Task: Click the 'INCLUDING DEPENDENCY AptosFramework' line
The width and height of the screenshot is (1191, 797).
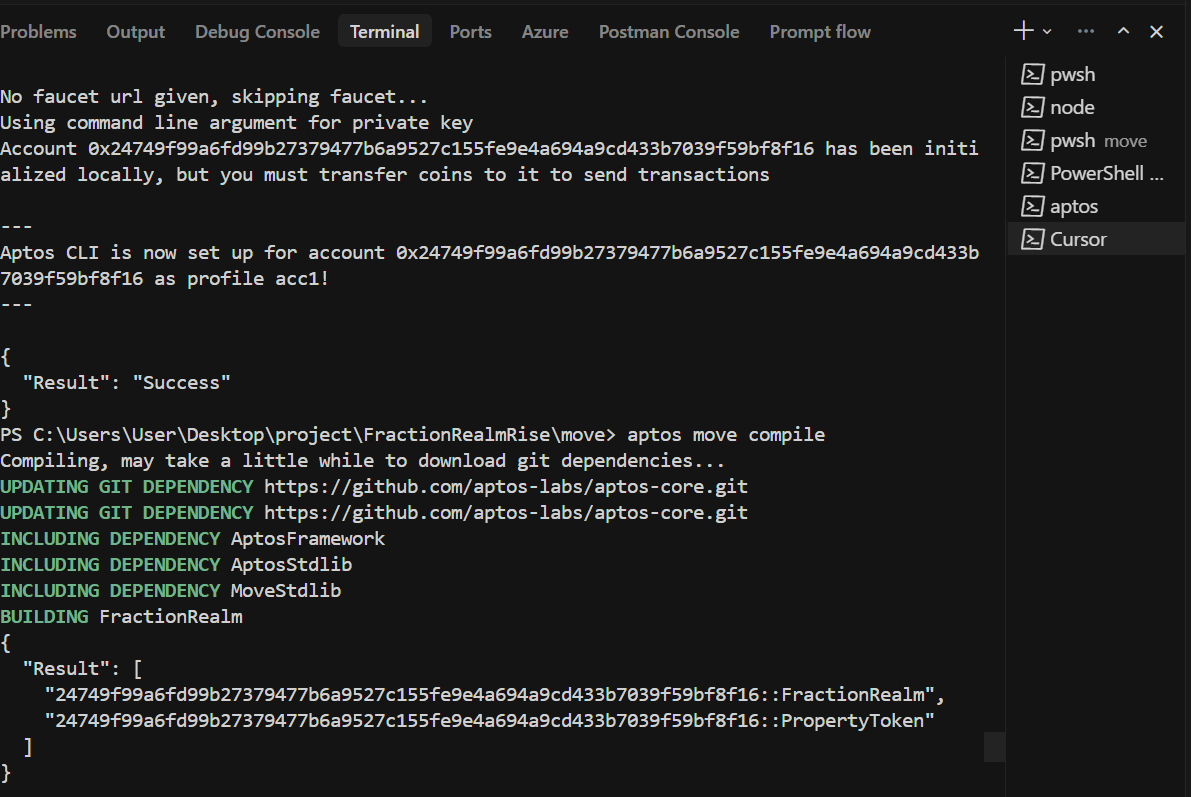Action: click(192, 539)
